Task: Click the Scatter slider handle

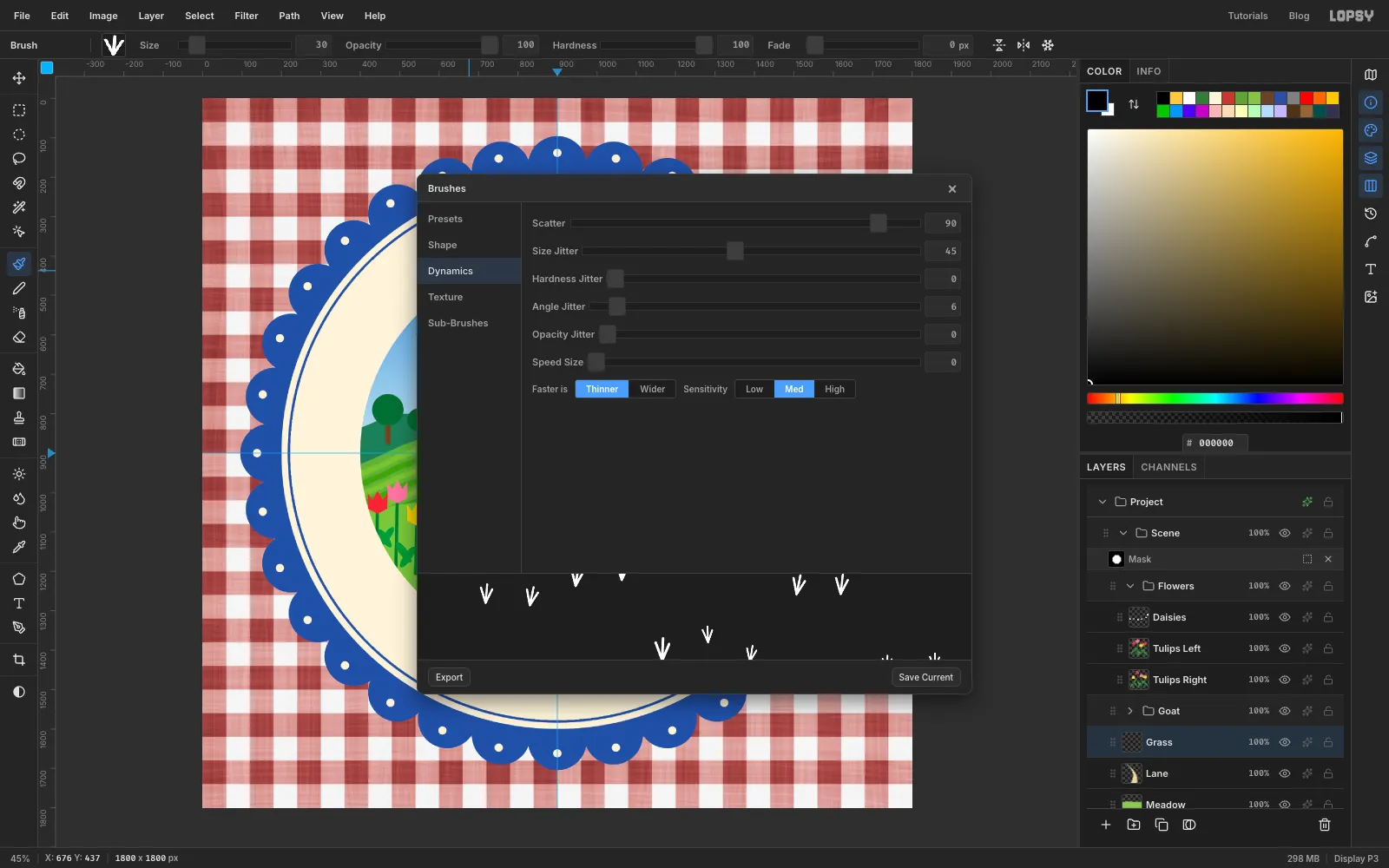Action: pyautogui.click(x=879, y=223)
